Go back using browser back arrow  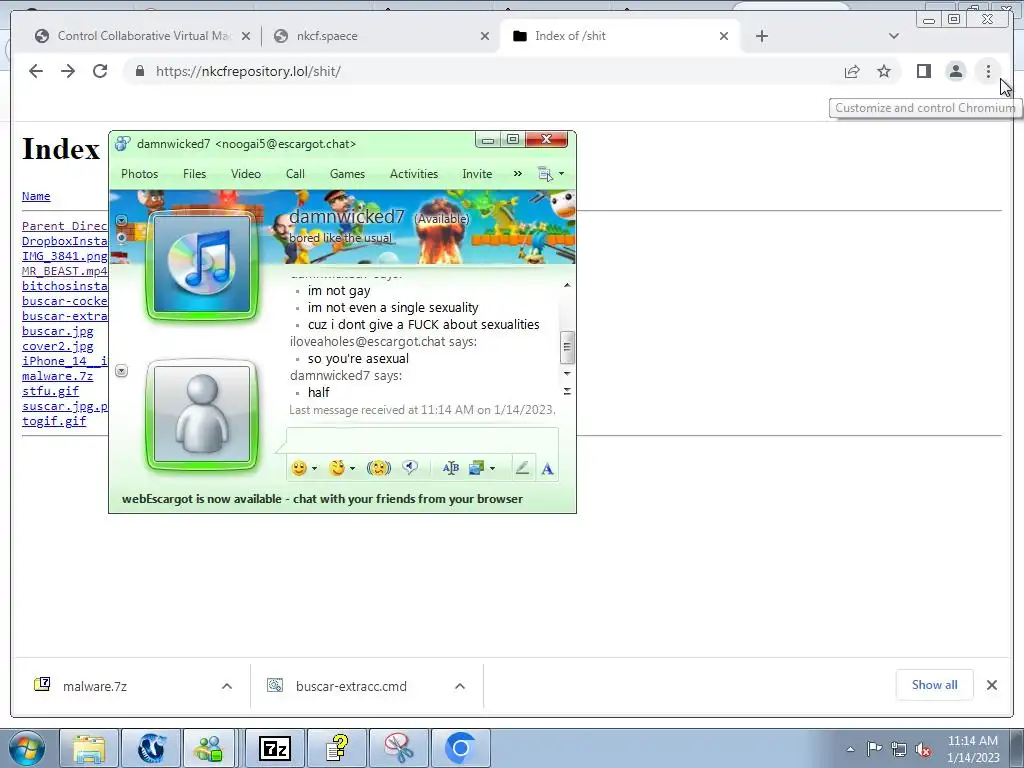[x=36, y=71]
